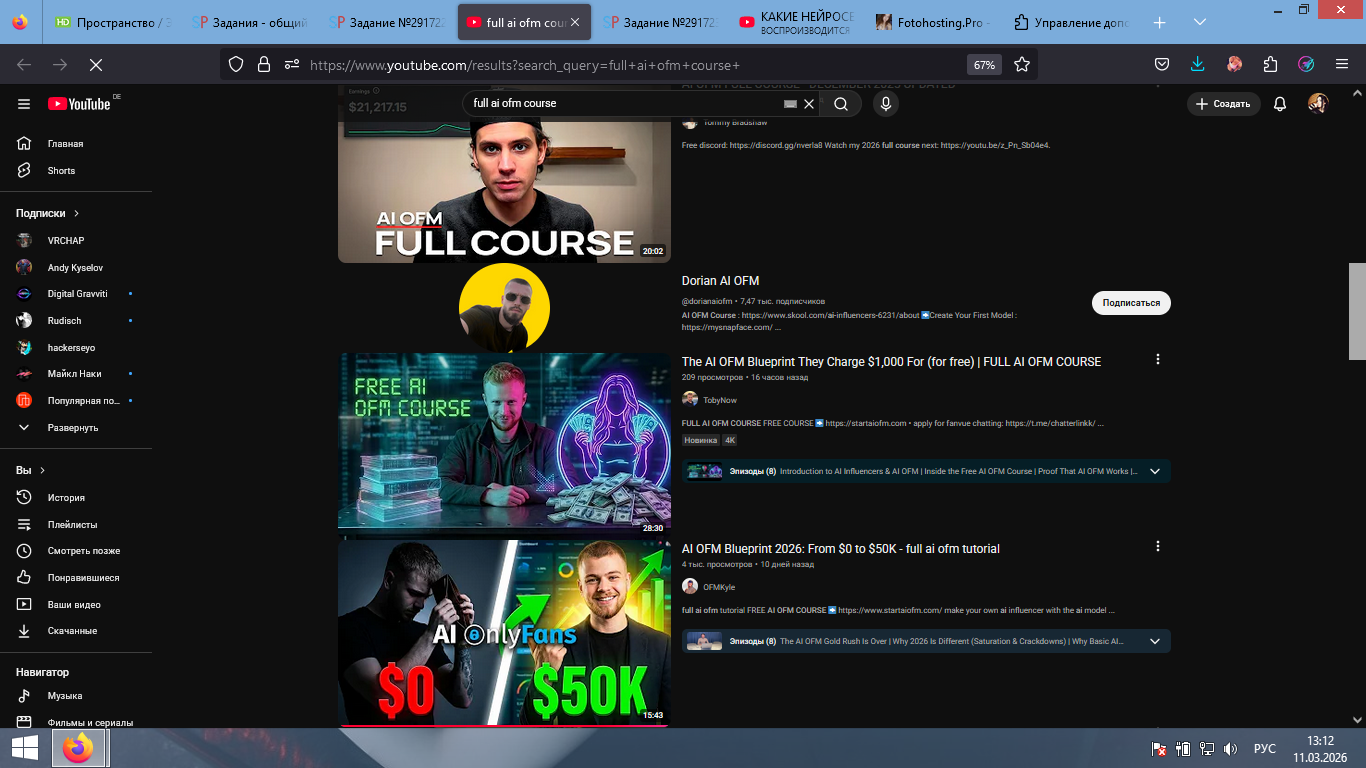This screenshot has height=768, width=1366.
Task: Open the TobyNow channel link
Action: click(720, 400)
